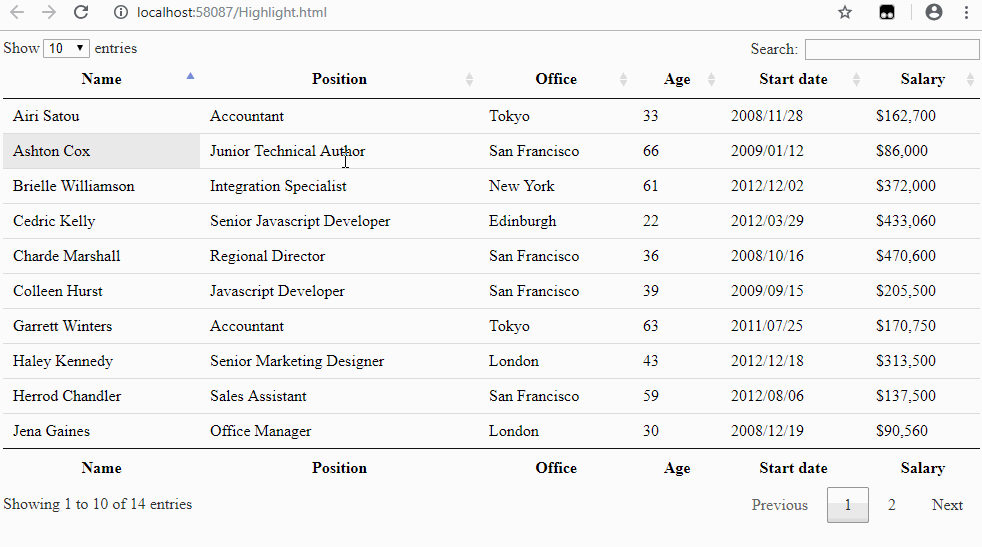Click the 2008/11/28 start date cell
The image size is (982, 547).
[x=793, y=116]
